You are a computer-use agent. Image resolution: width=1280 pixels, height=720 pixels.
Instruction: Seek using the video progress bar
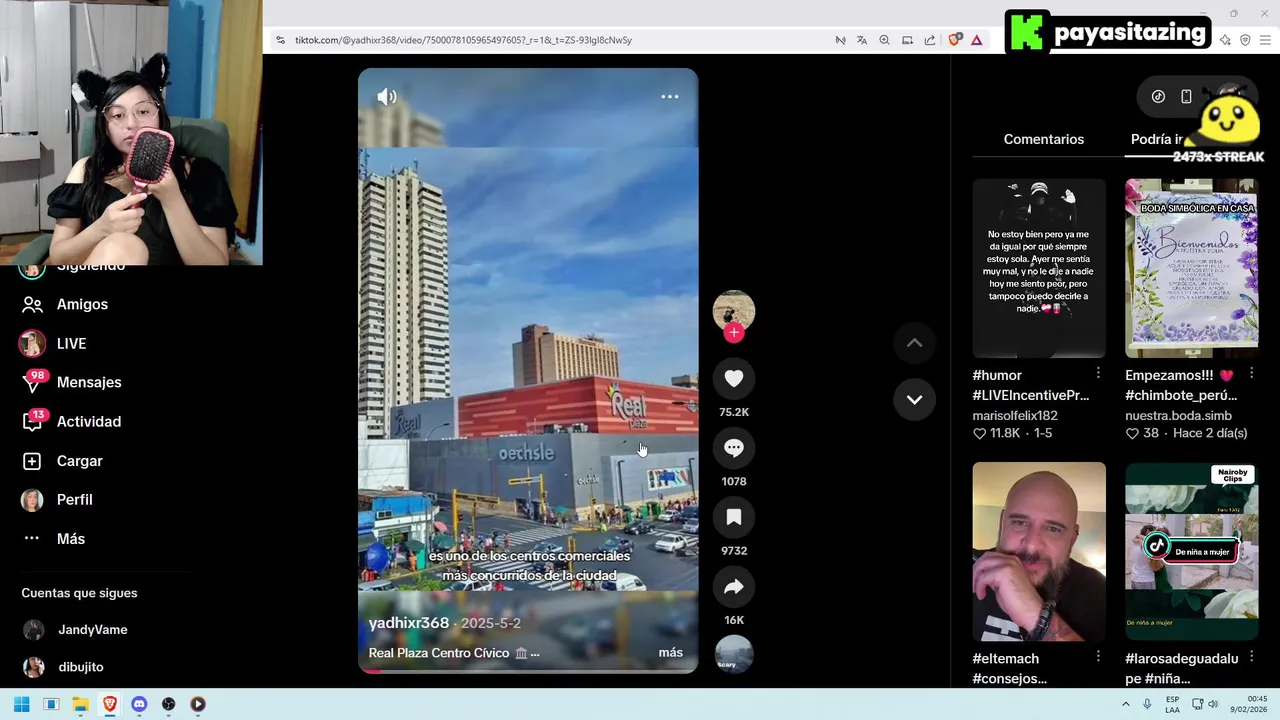pyautogui.click(x=528, y=671)
